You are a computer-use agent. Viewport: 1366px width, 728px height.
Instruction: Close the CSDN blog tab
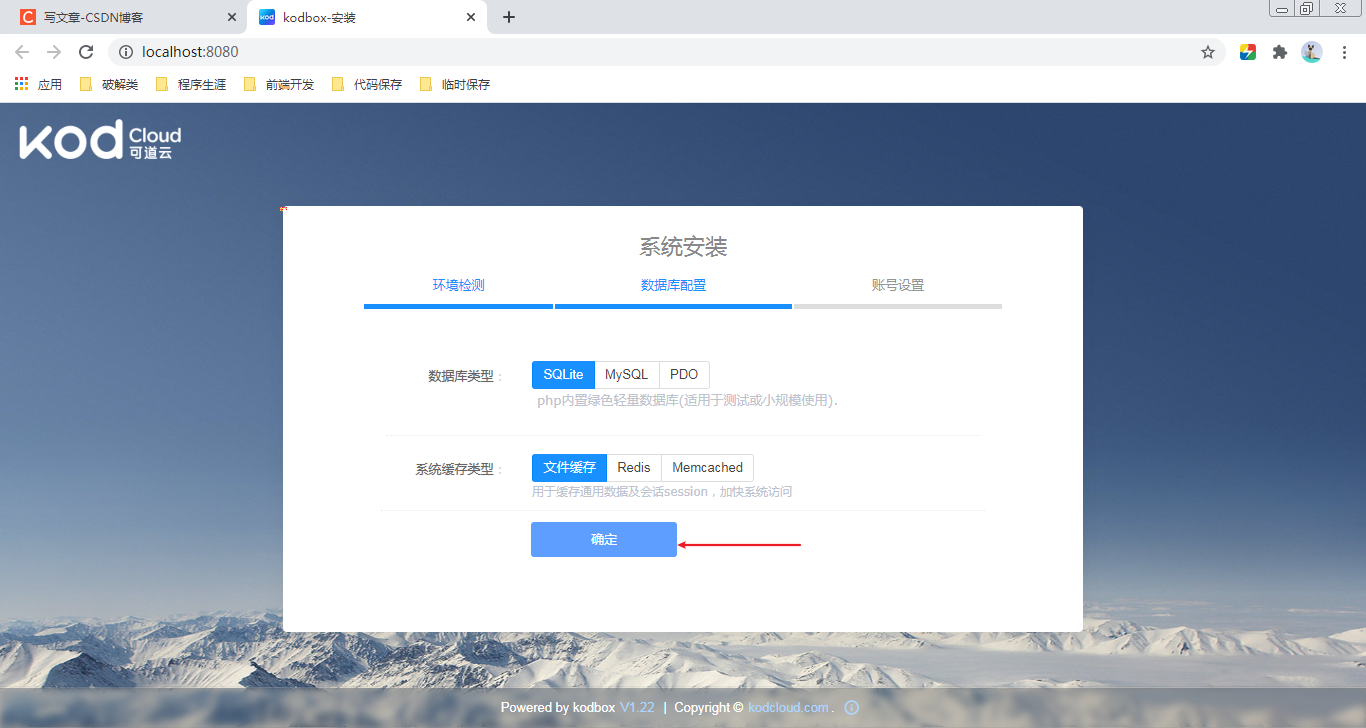coord(232,17)
